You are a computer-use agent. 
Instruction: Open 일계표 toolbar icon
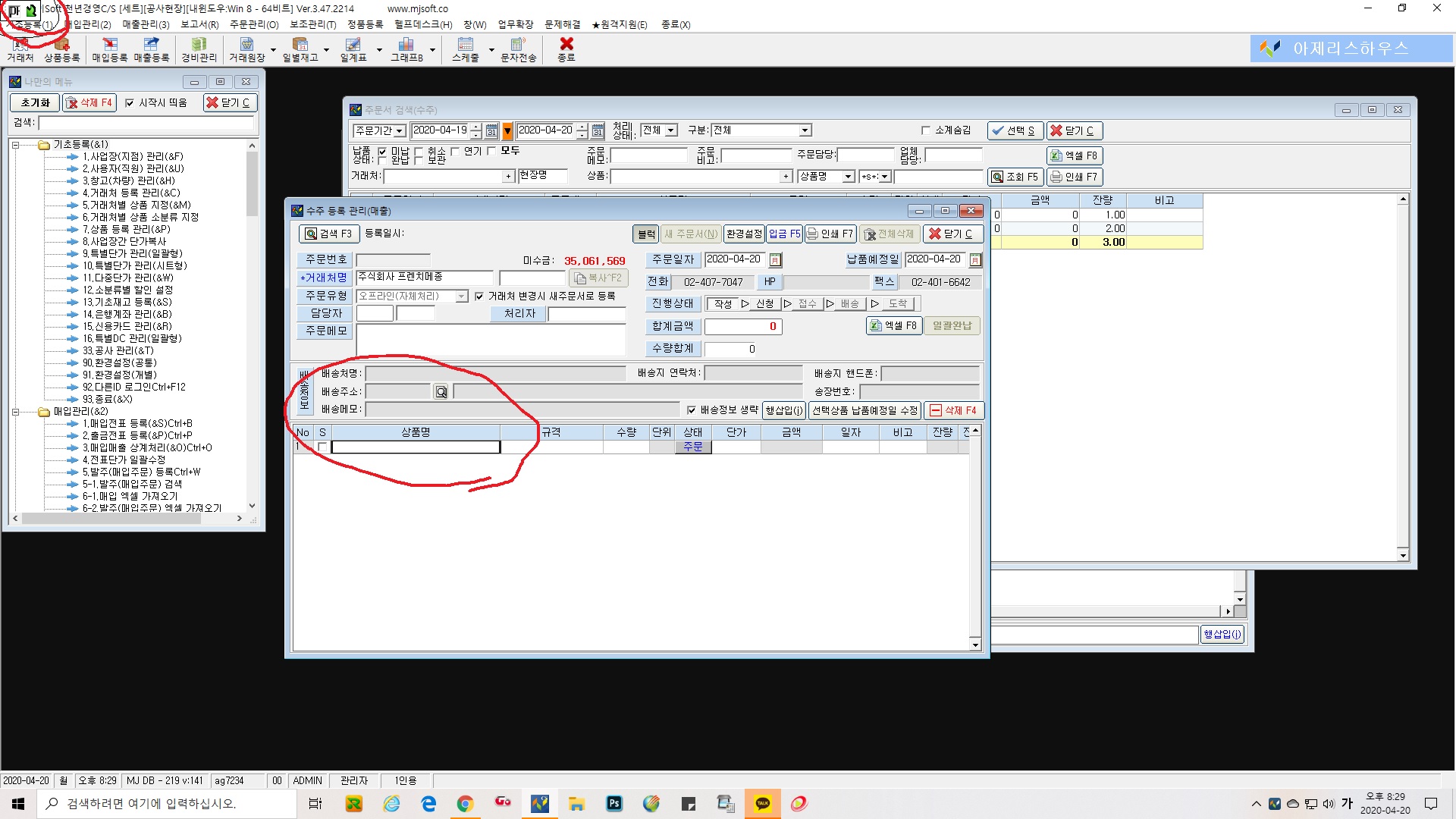[x=353, y=49]
